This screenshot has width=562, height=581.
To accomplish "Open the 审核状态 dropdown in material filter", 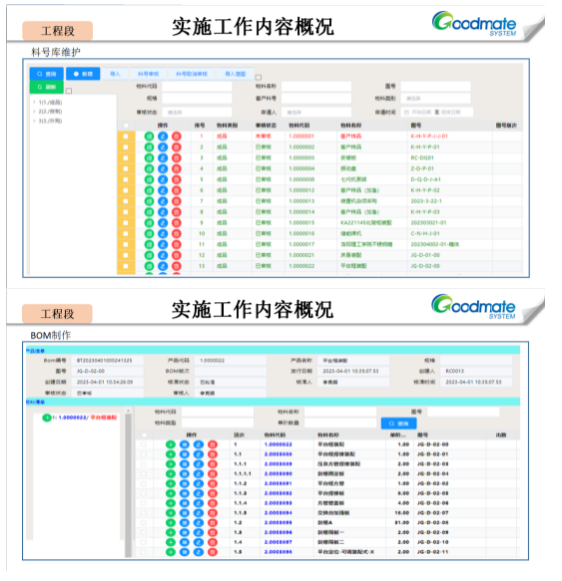I will [x=197, y=112].
